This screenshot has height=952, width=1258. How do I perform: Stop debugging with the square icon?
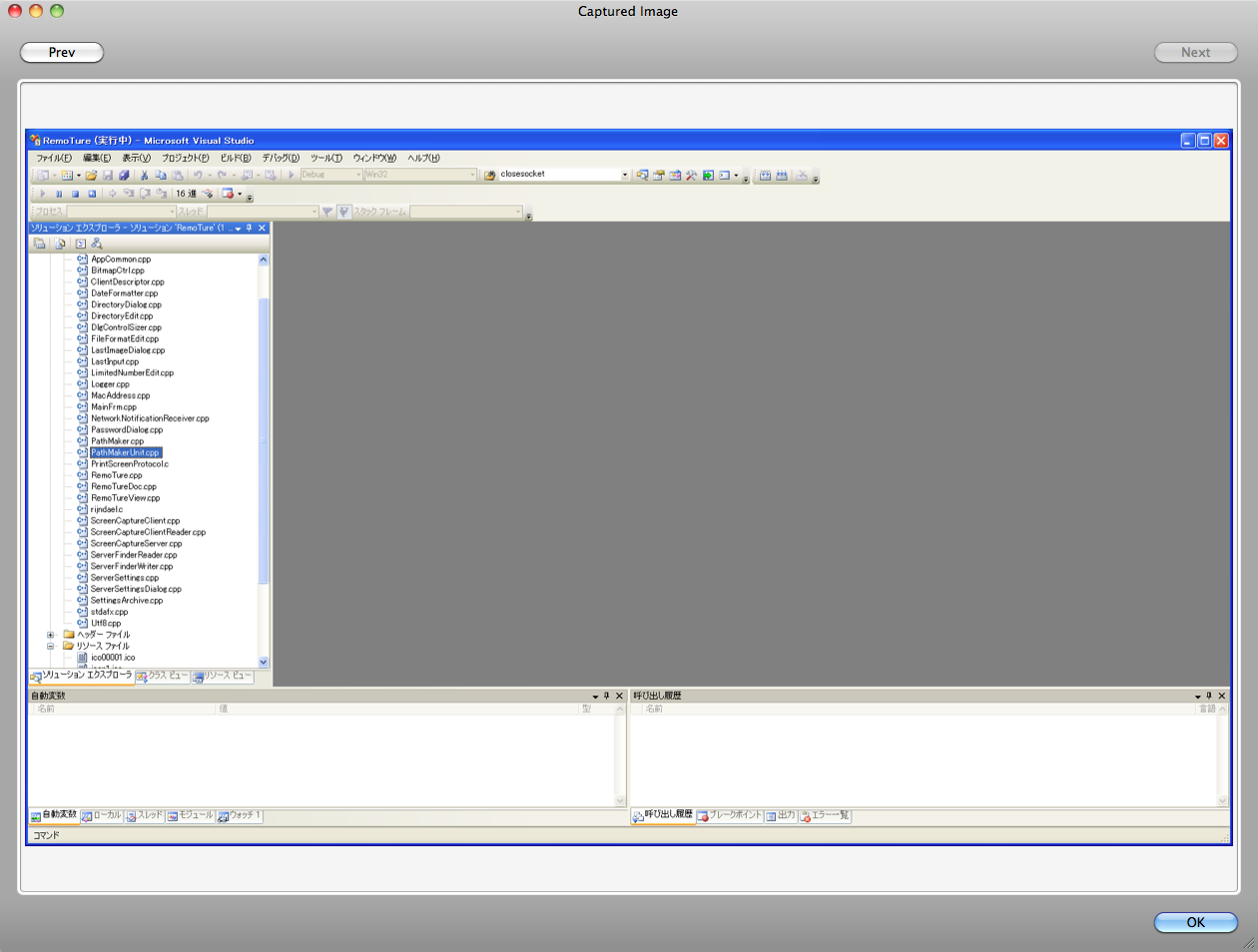(75, 194)
